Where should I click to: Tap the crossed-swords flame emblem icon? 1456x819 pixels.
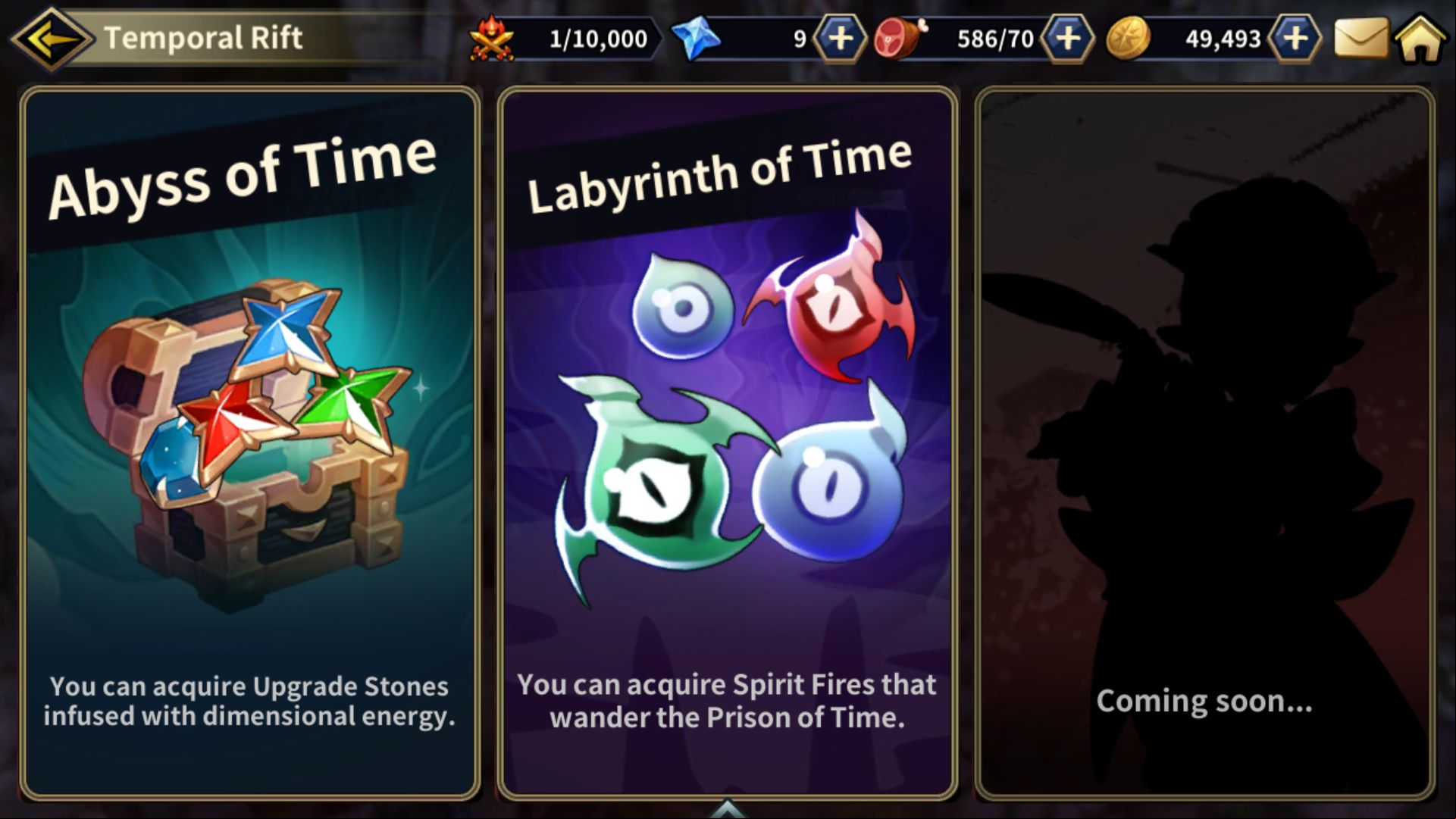tap(491, 38)
